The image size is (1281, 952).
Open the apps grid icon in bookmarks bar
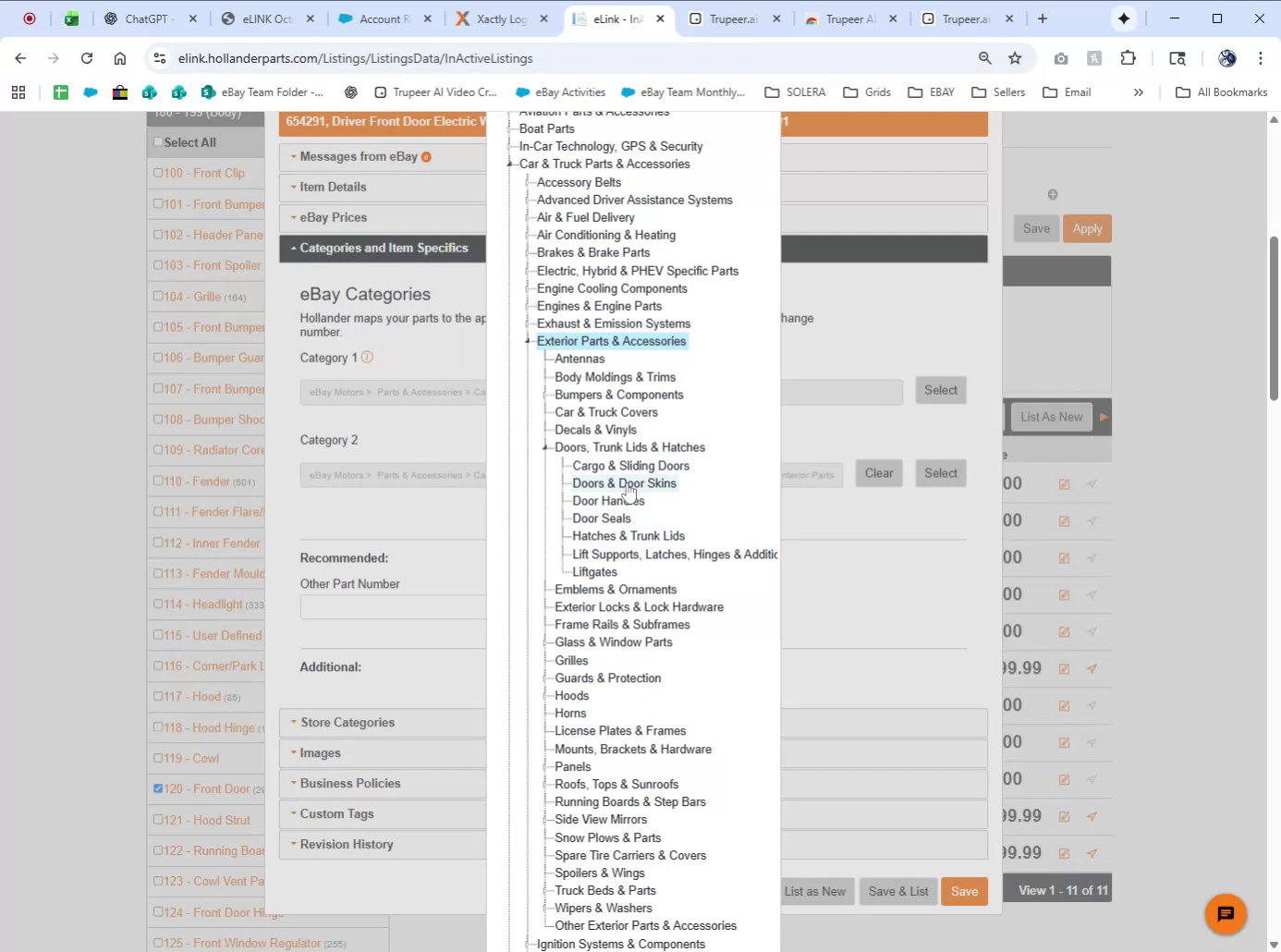18,92
